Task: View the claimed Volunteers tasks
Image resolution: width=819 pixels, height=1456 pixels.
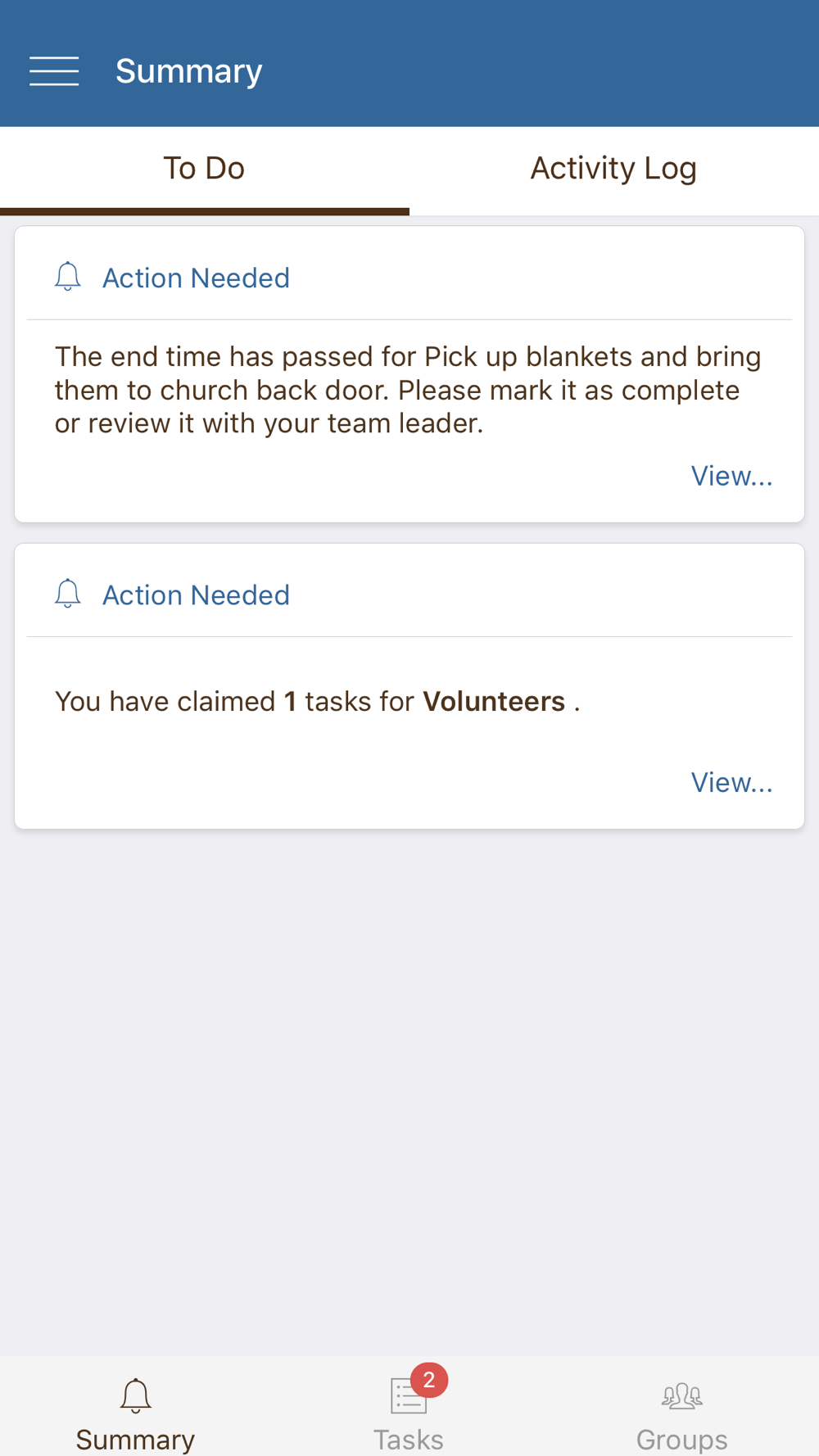Action: [731, 782]
